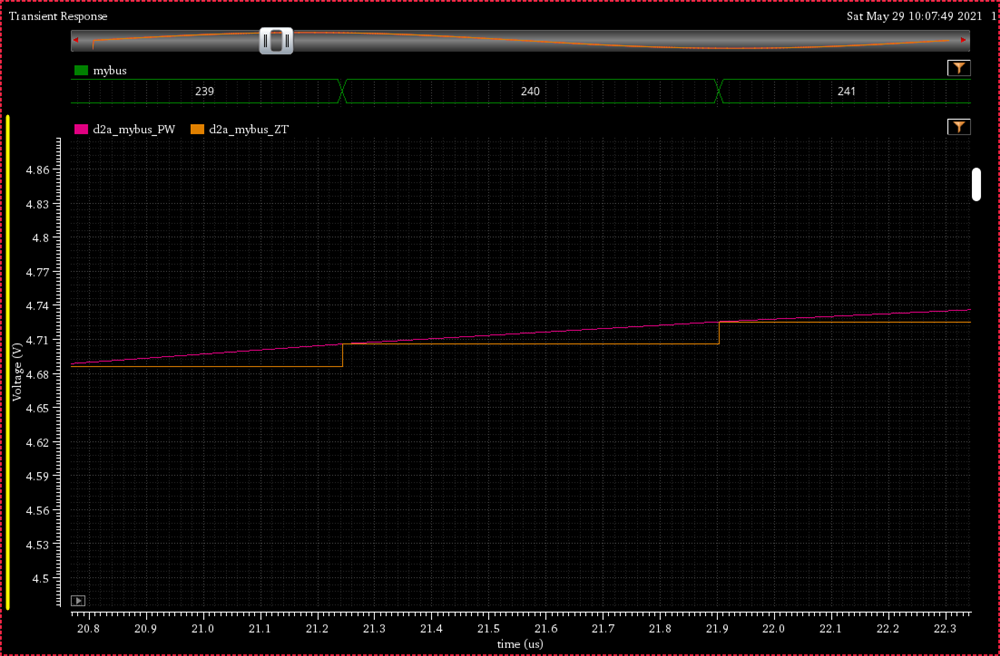Click bus value 239 segment
The height and width of the screenshot is (656, 1000).
(204, 91)
